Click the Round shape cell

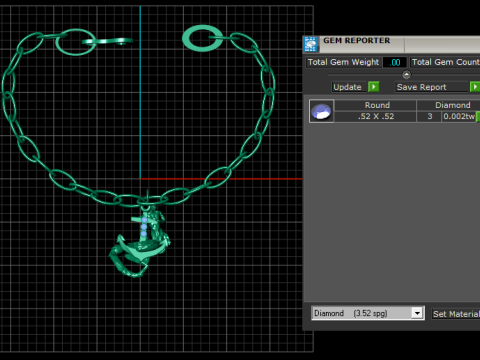376,105
